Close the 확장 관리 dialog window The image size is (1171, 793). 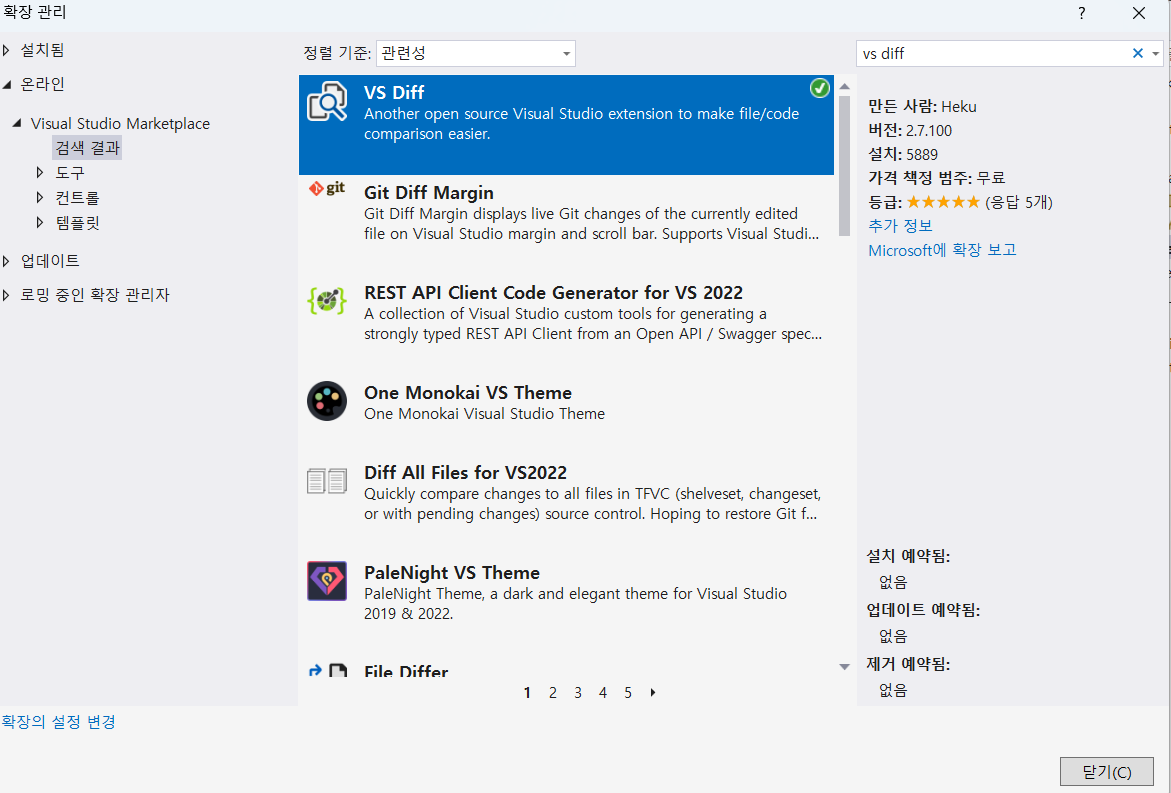pos(1139,13)
